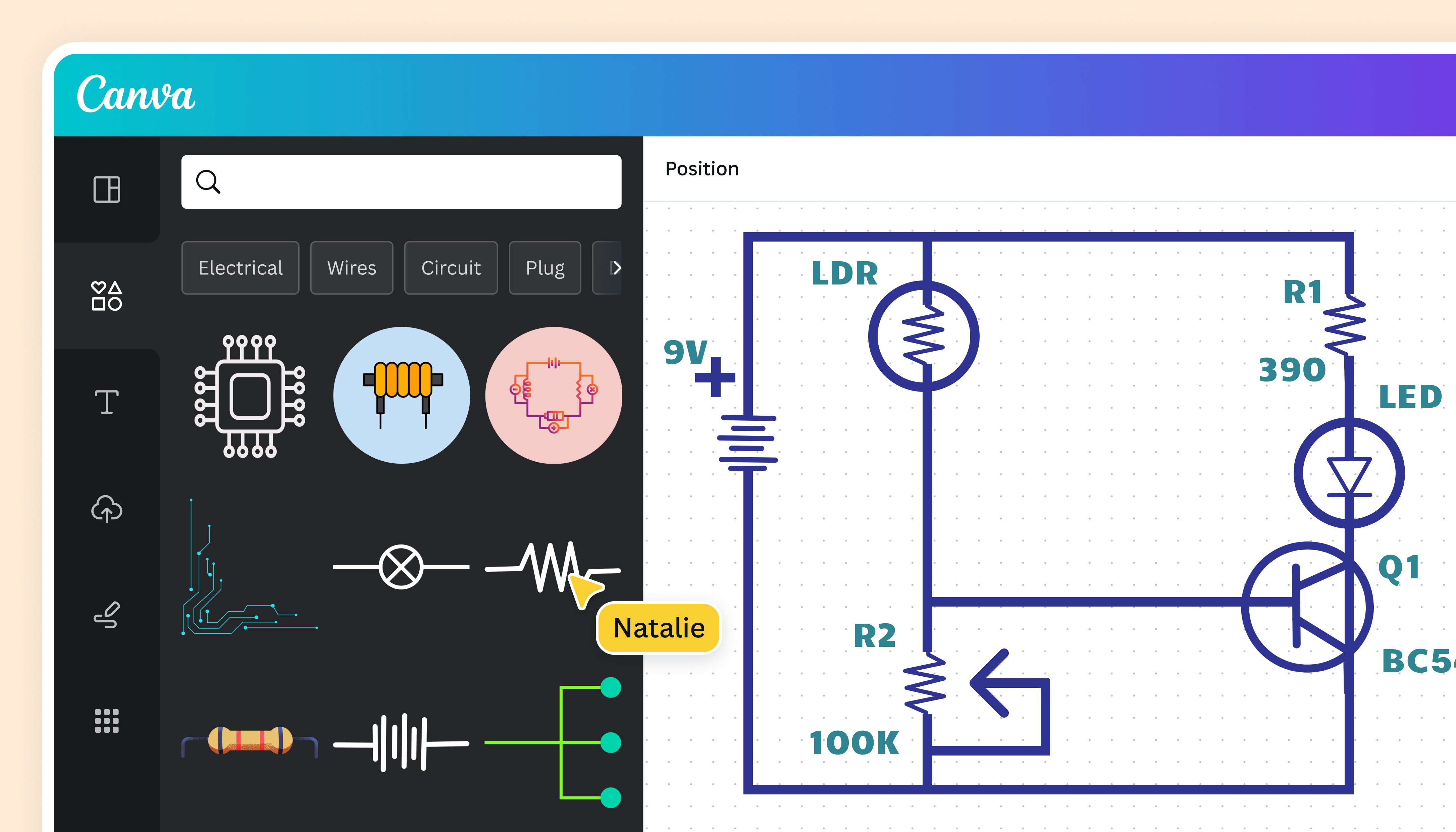Click inside the element search field
Viewport: 1456px width, 832px height.
point(400,182)
